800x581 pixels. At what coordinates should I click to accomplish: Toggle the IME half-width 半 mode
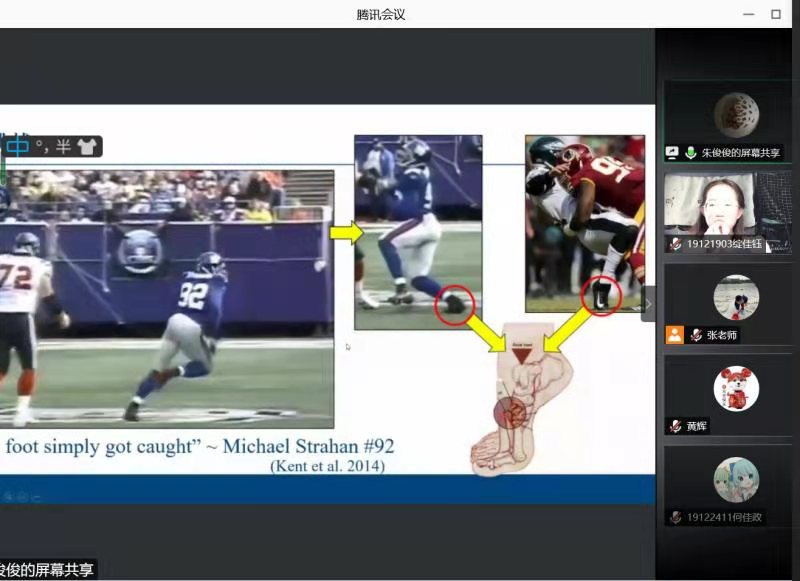point(63,146)
